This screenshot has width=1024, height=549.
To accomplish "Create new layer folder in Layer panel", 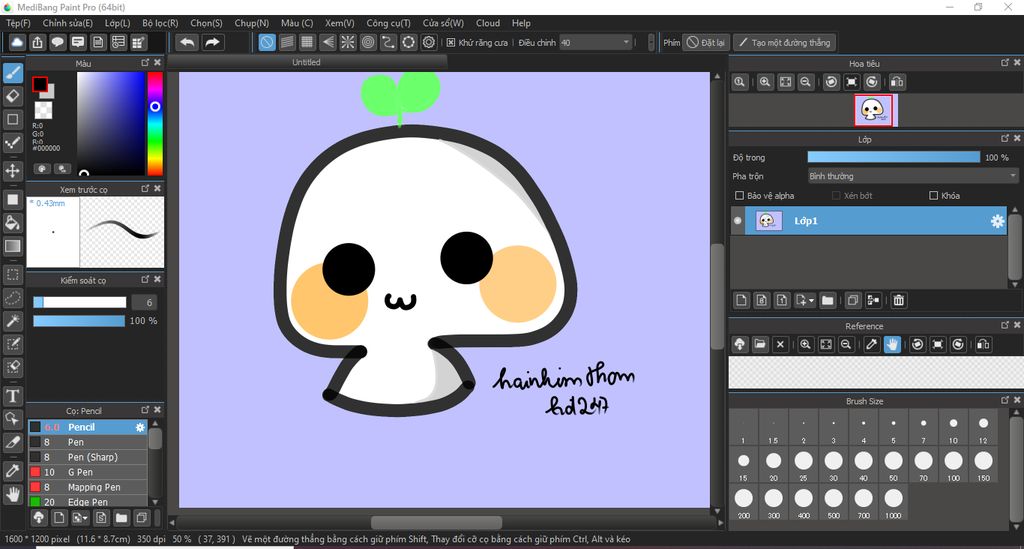I will [x=827, y=300].
